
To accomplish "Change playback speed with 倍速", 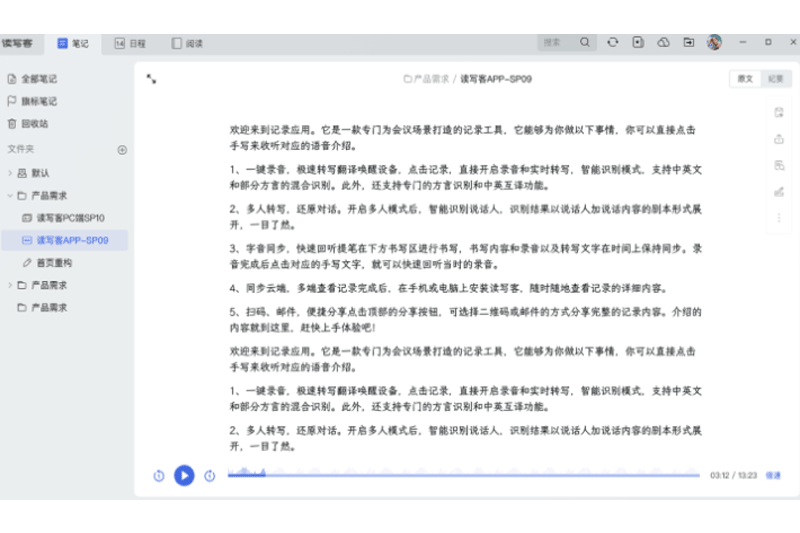I will (x=773, y=475).
